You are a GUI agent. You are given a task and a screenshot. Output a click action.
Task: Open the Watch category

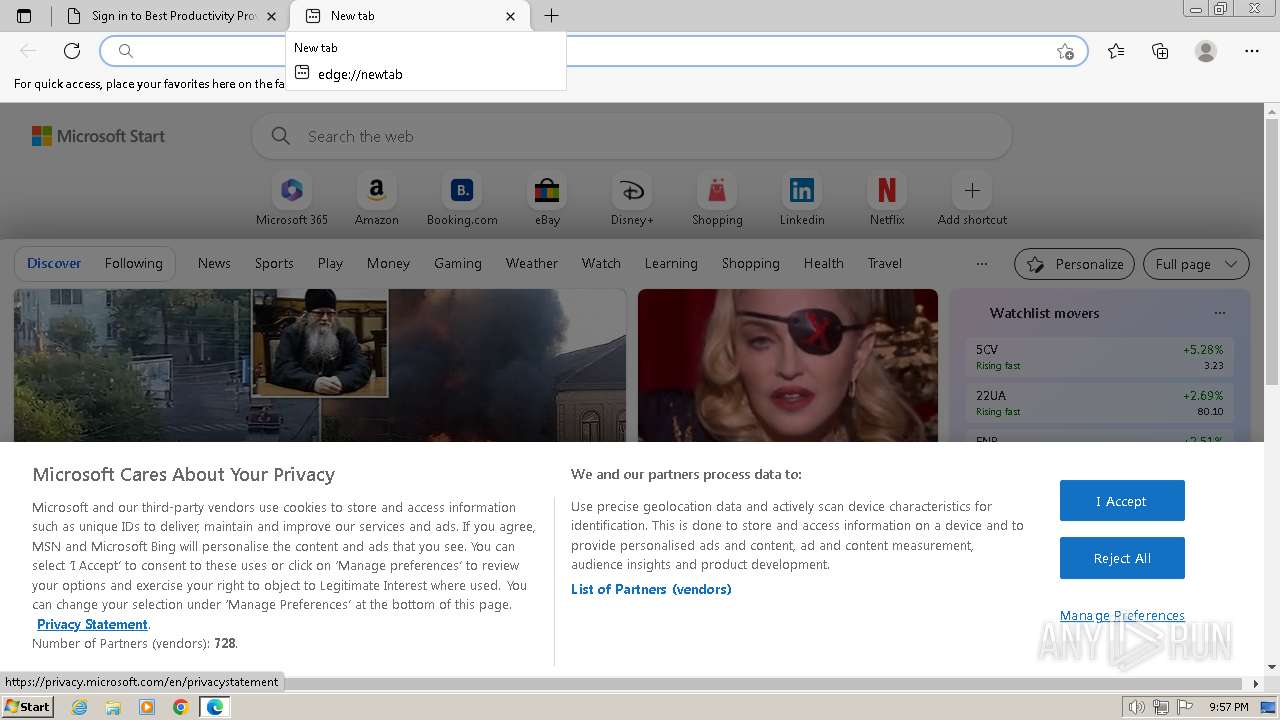coord(601,263)
